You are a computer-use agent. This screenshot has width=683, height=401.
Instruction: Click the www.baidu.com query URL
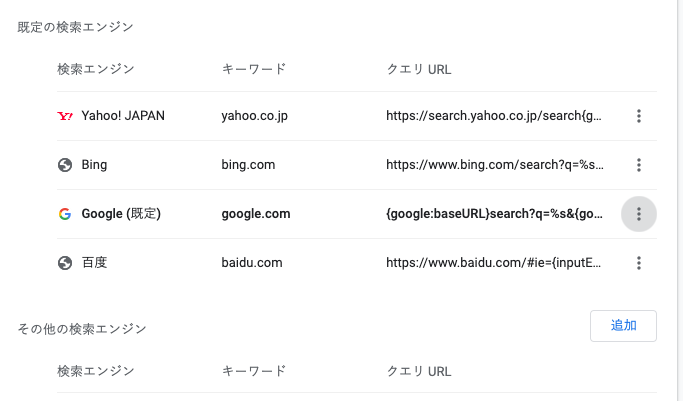pyautogui.click(x=494, y=263)
